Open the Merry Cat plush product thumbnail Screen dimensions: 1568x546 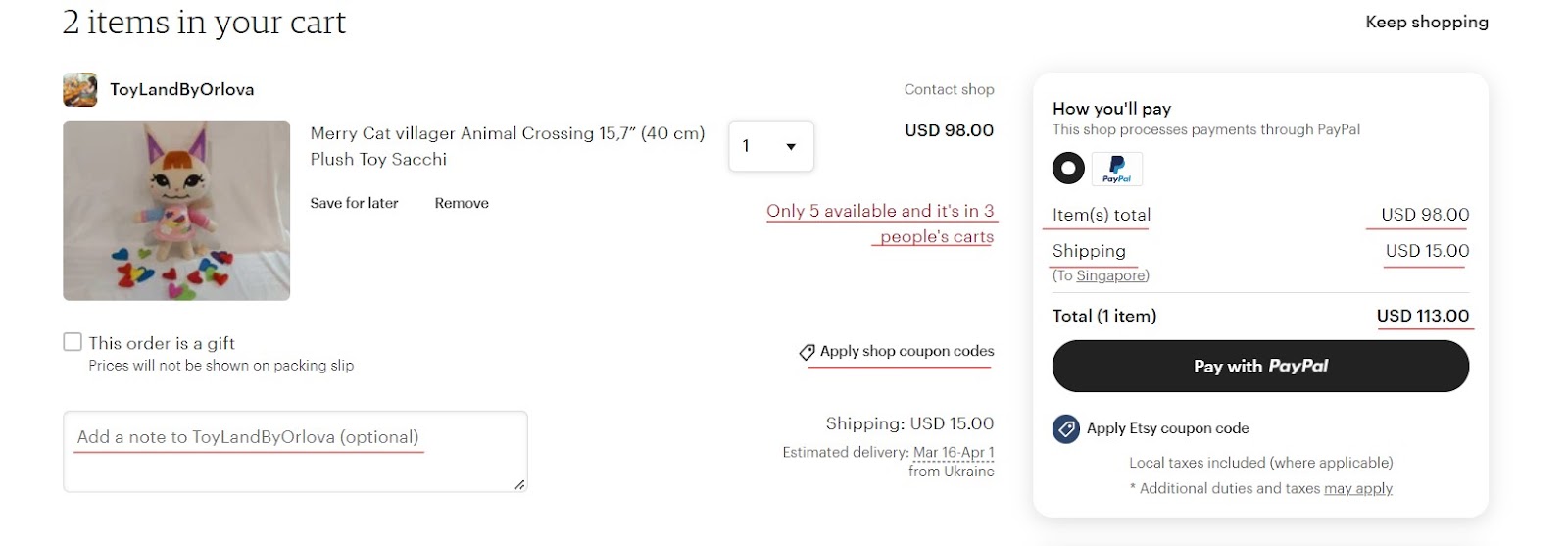tap(176, 210)
